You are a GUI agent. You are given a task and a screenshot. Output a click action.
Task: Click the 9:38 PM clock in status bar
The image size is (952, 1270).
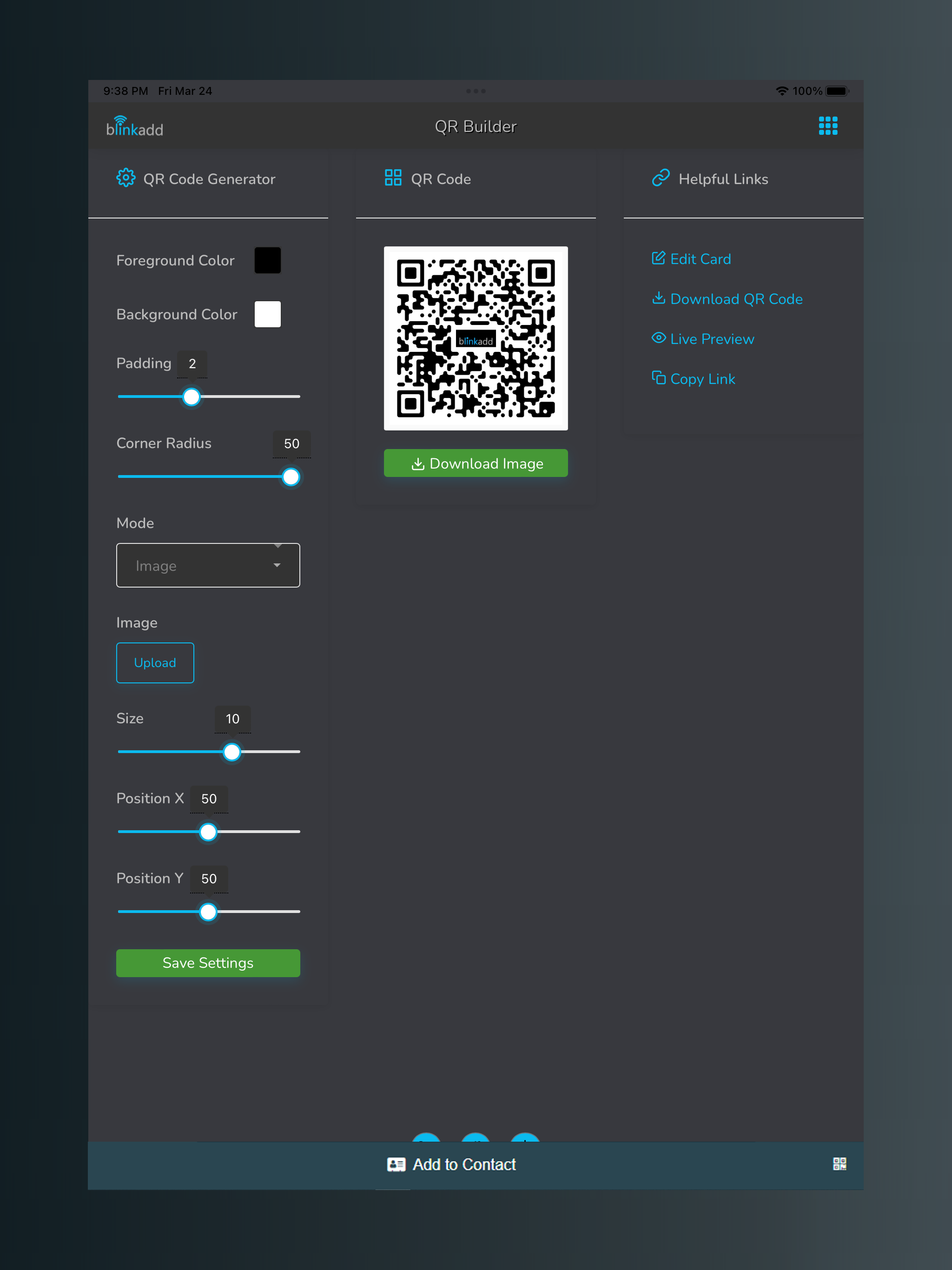tap(126, 91)
